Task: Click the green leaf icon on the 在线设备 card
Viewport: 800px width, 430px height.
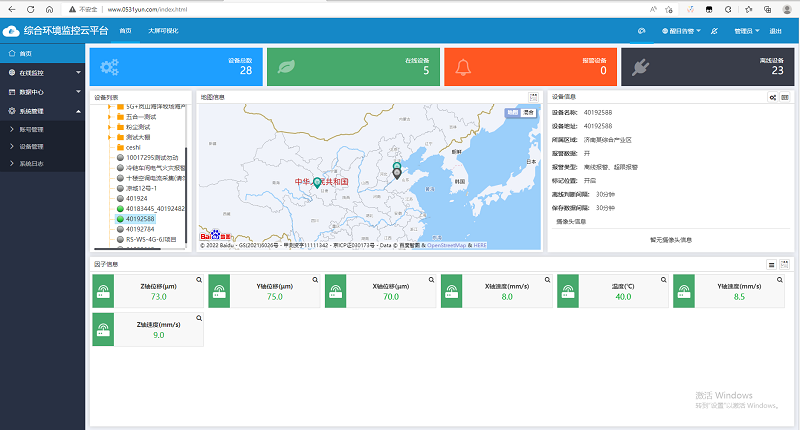Action: [x=285, y=67]
